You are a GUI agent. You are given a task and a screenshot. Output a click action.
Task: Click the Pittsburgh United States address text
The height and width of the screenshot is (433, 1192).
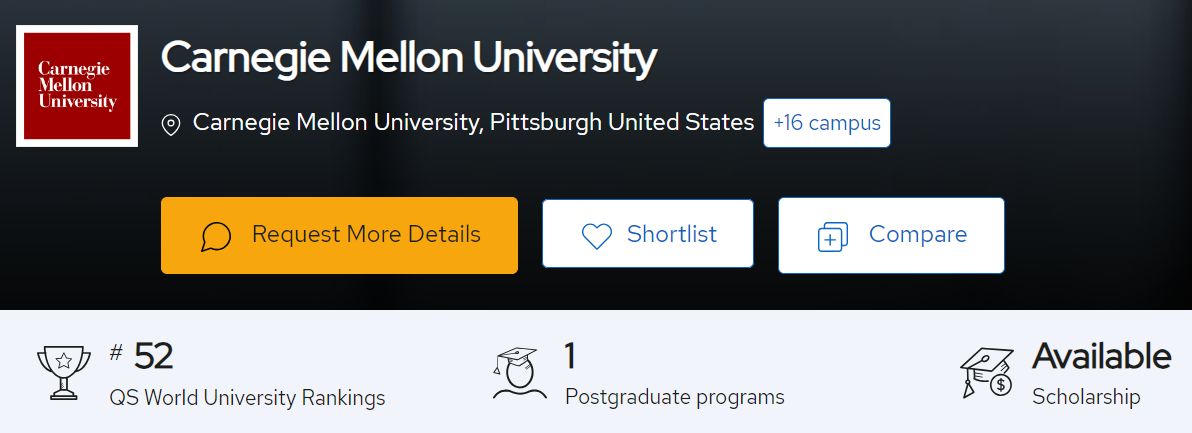(x=622, y=122)
